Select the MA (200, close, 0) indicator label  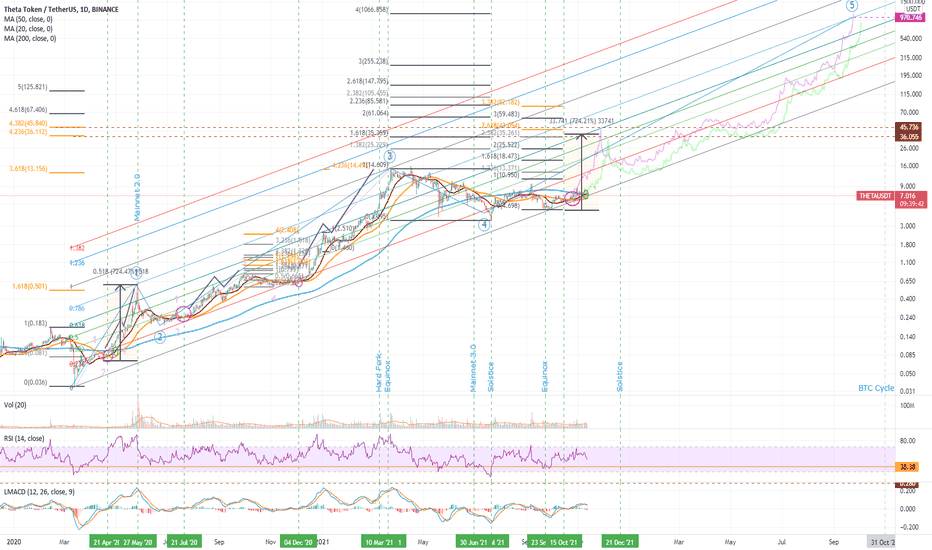[x=30, y=38]
